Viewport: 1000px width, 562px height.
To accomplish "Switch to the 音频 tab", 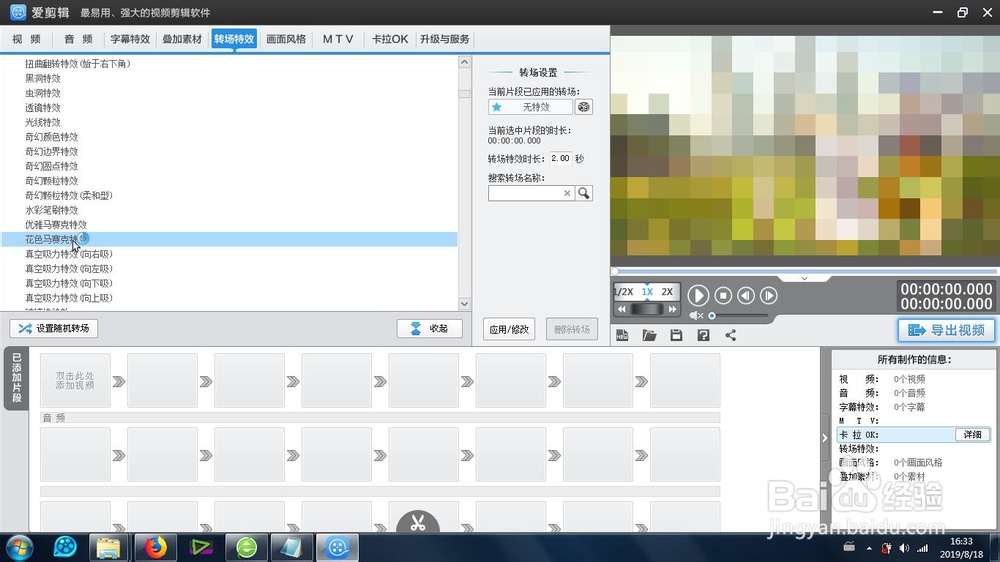I will 78,39.
